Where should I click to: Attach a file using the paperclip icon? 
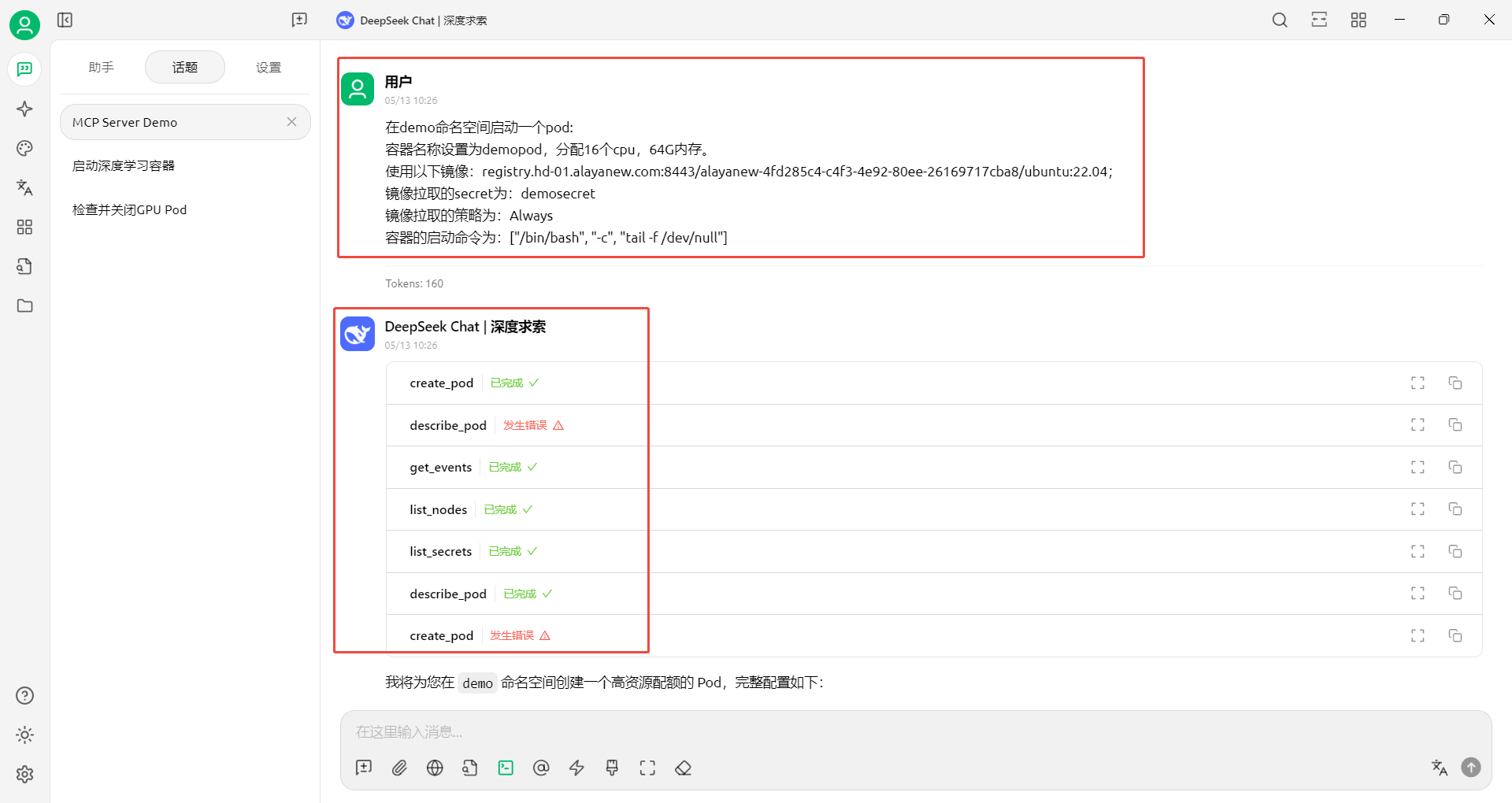pos(399,768)
